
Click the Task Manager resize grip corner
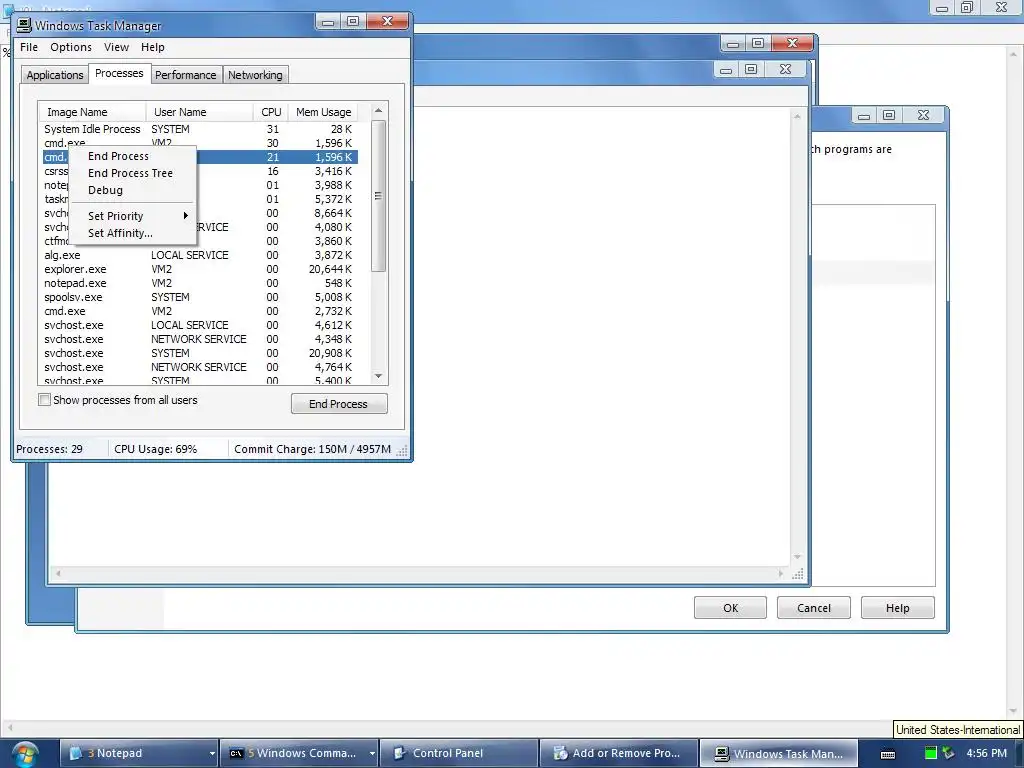pos(402,451)
